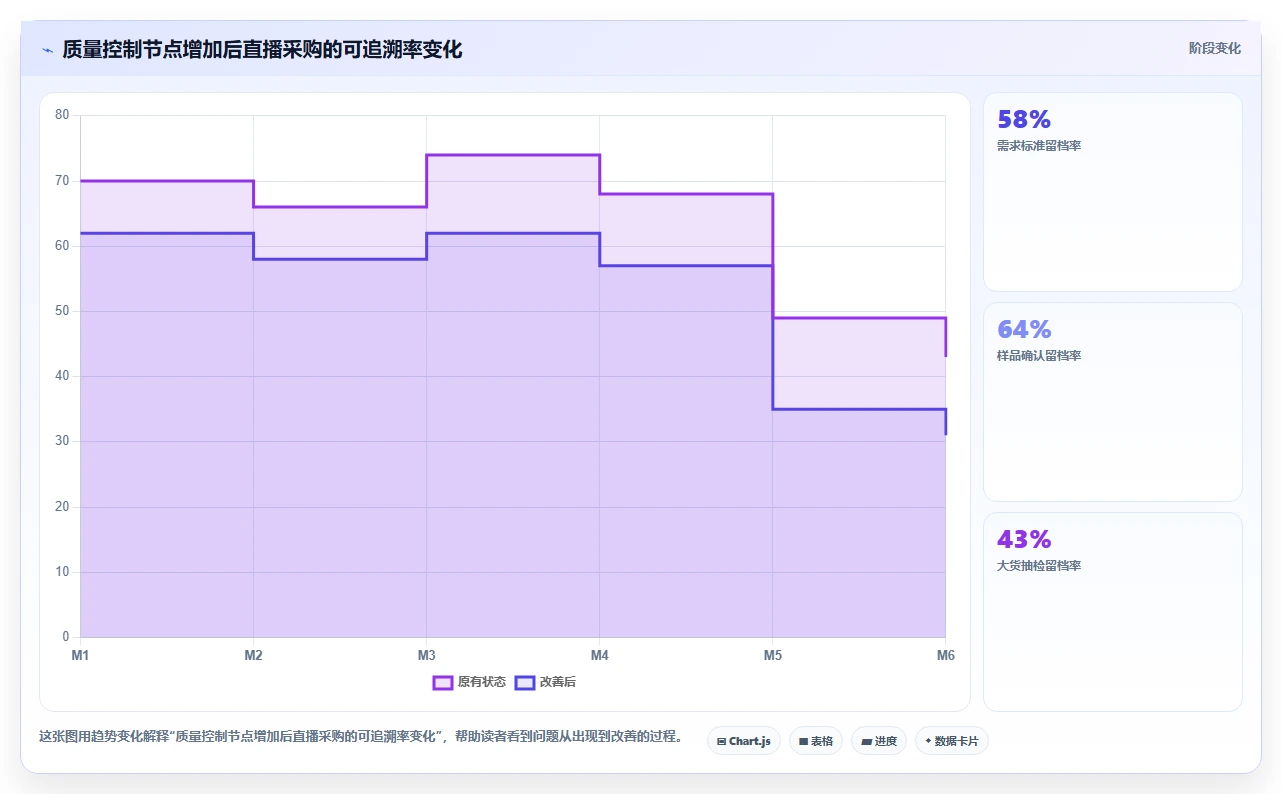Screen dimensions: 1282x794
Task: Click the 20 y-axis value
Action: [62, 507]
